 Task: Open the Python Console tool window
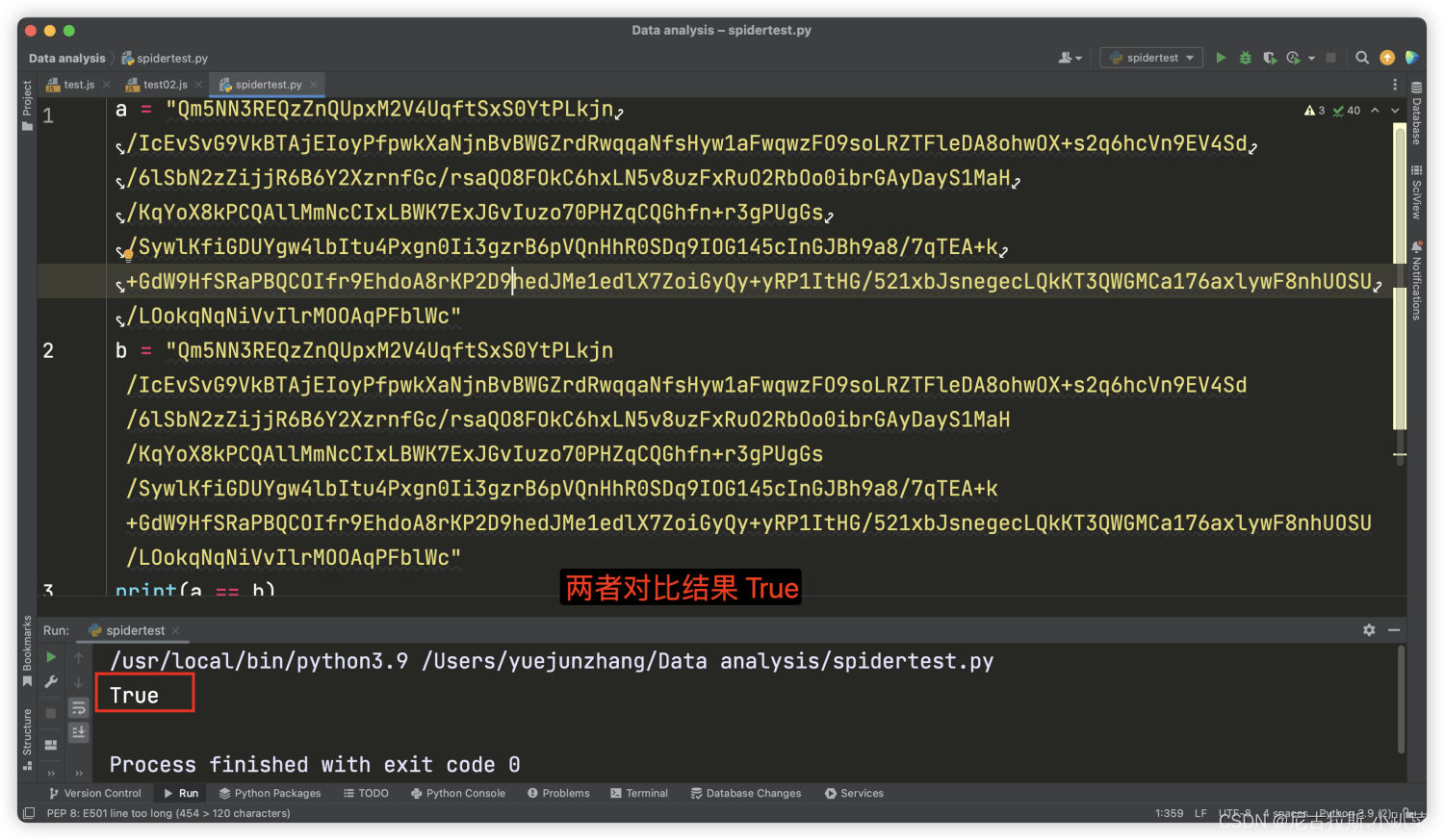[x=458, y=794]
